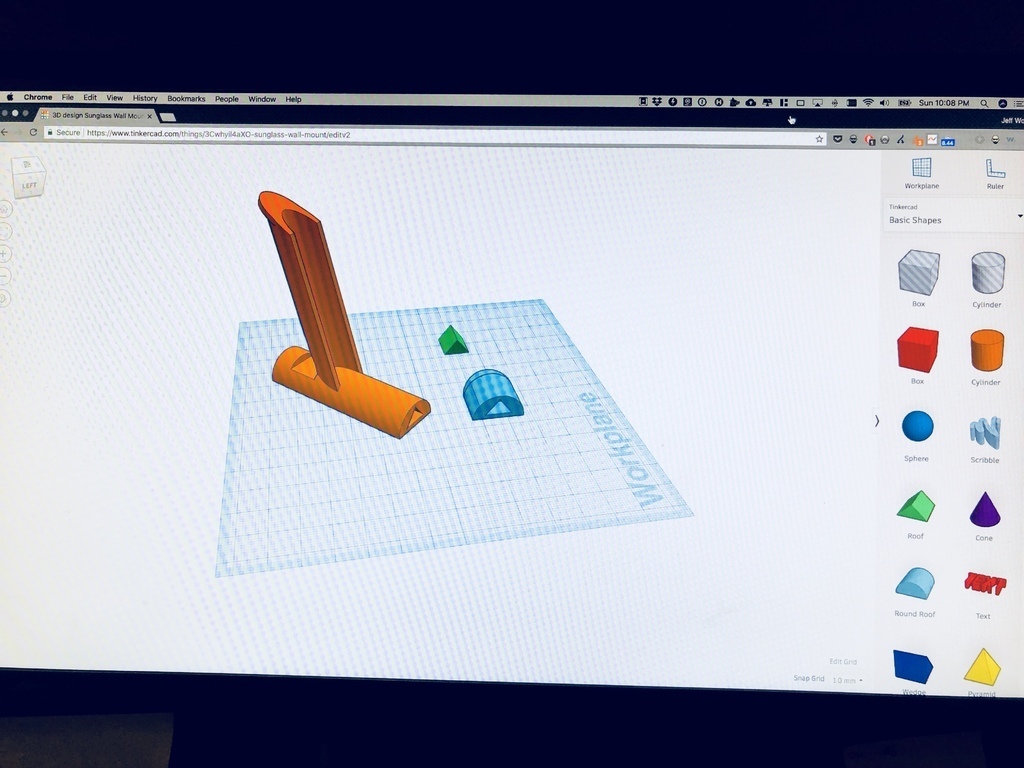Pick the Scribble shape
The height and width of the screenshot is (768, 1024).
tap(985, 432)
